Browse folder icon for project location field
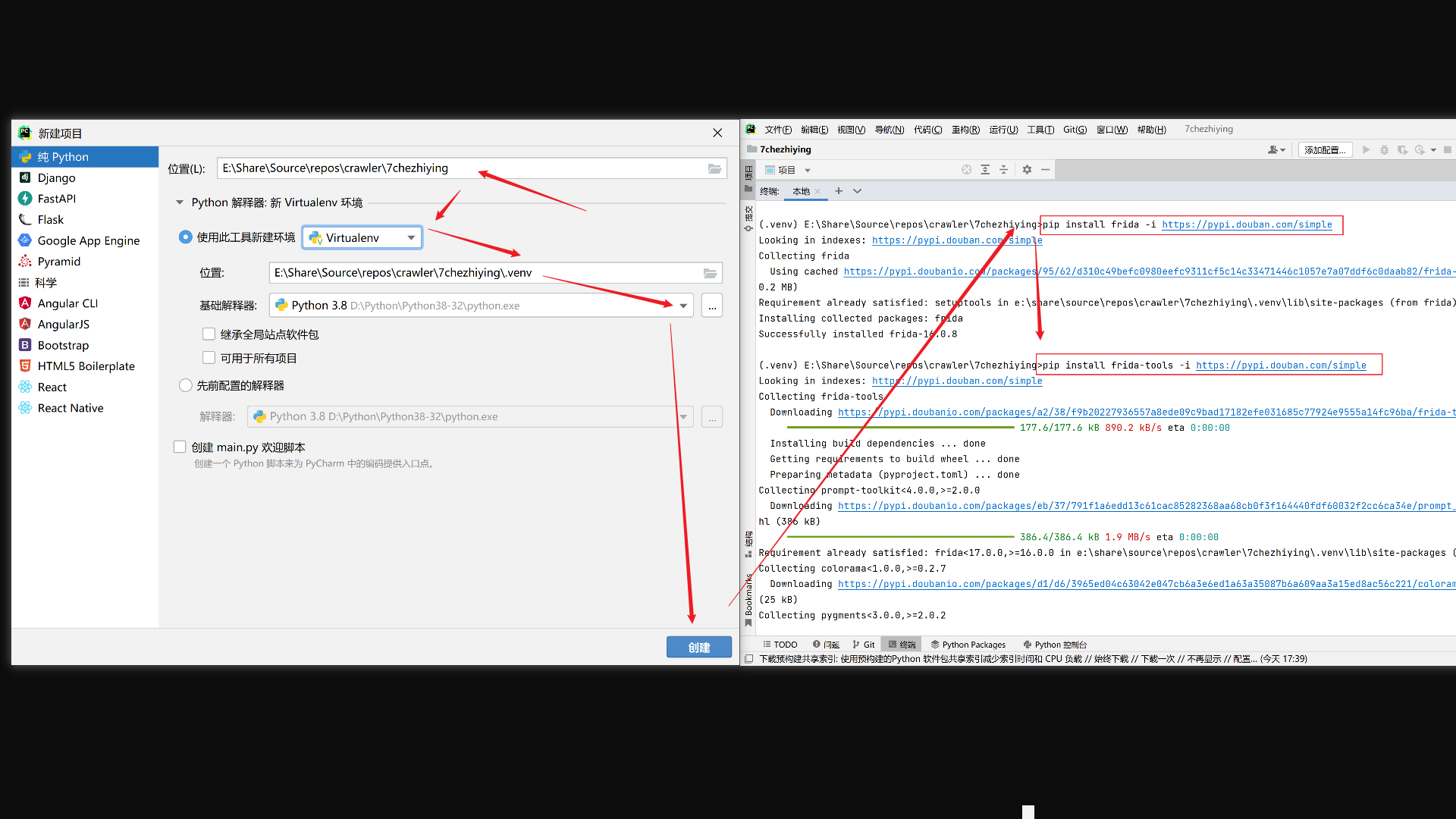Image resolution: width=1456 pixels, height=819 pixels. [714, 168]
